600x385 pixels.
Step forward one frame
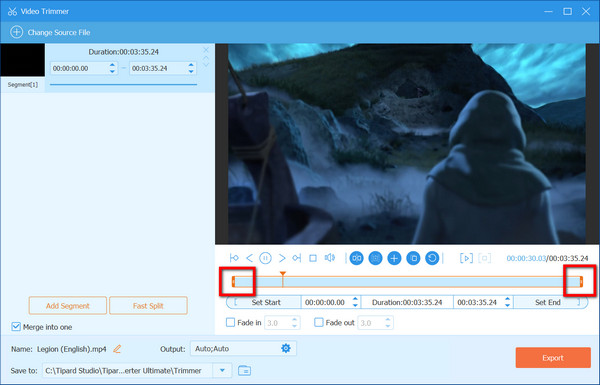282,258
